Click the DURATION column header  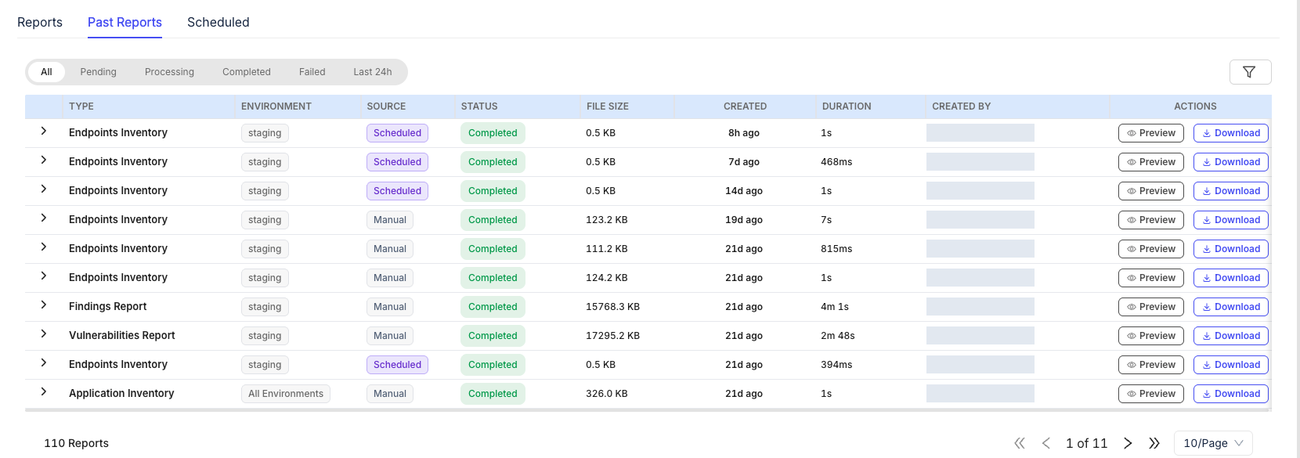847,106
